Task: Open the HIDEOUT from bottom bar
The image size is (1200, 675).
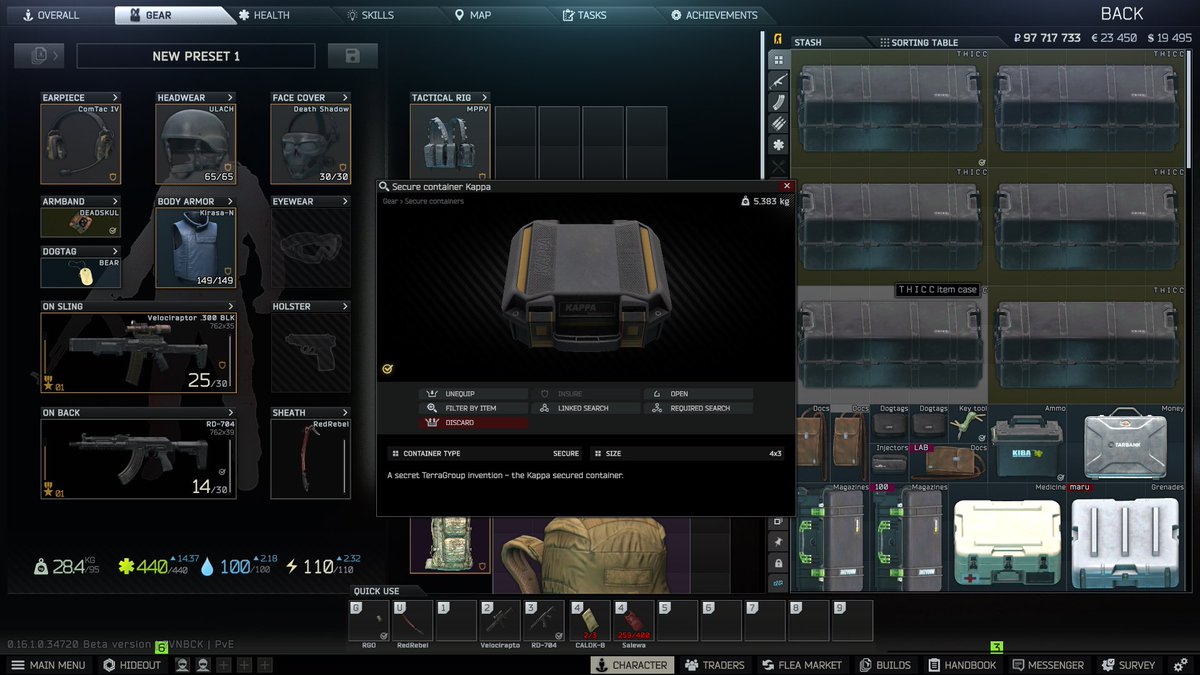Action: tap(132, 665)
